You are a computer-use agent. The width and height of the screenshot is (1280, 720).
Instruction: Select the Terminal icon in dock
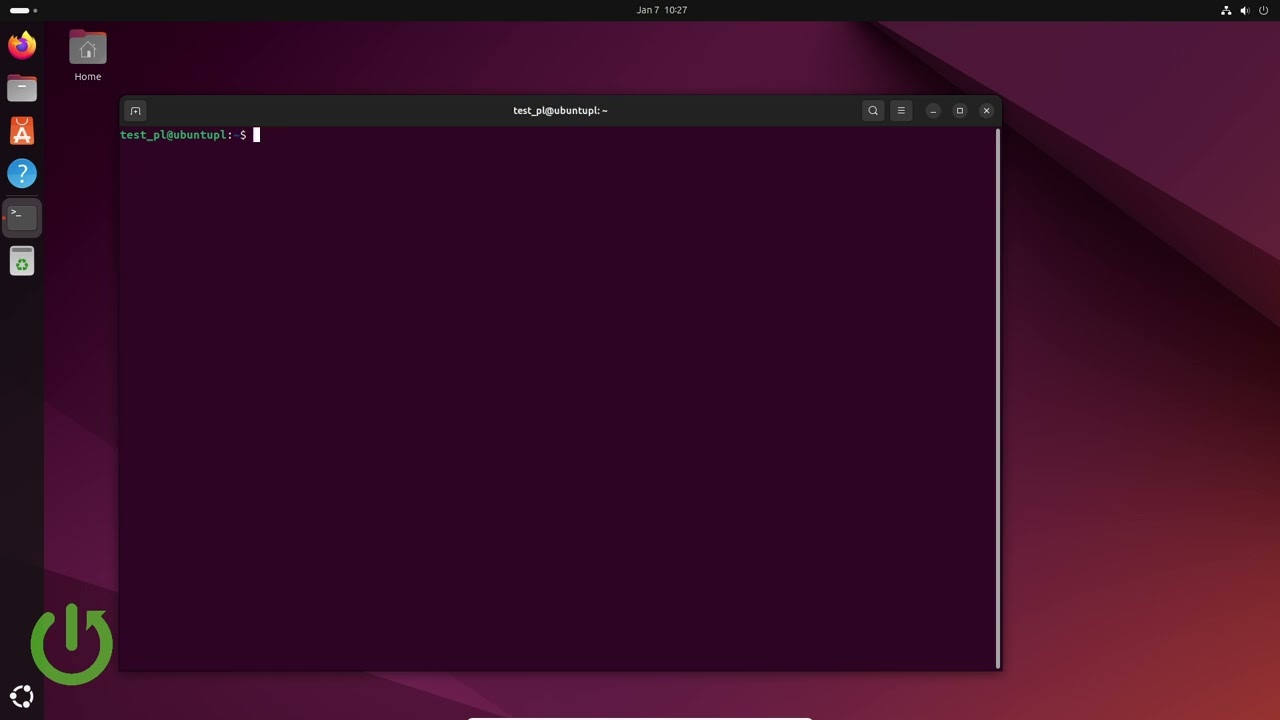(x=22, y=217)
